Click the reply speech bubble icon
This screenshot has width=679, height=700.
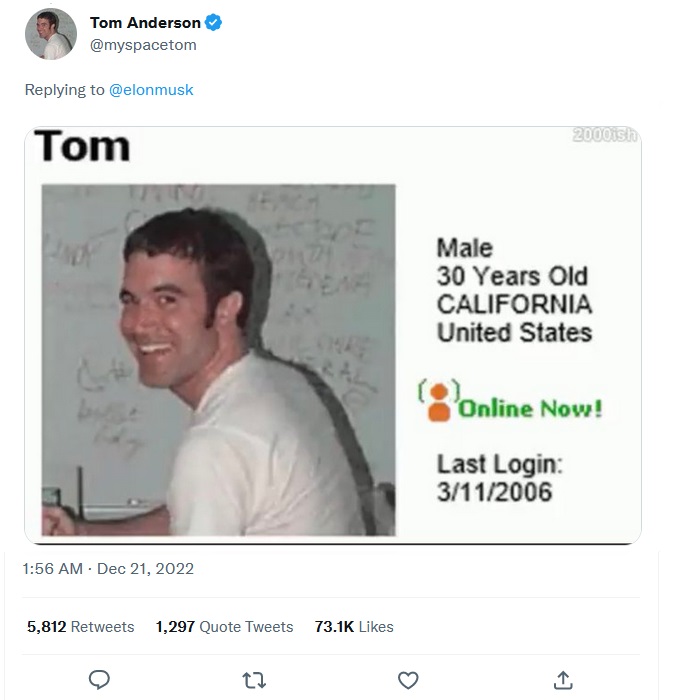[99, 680]
